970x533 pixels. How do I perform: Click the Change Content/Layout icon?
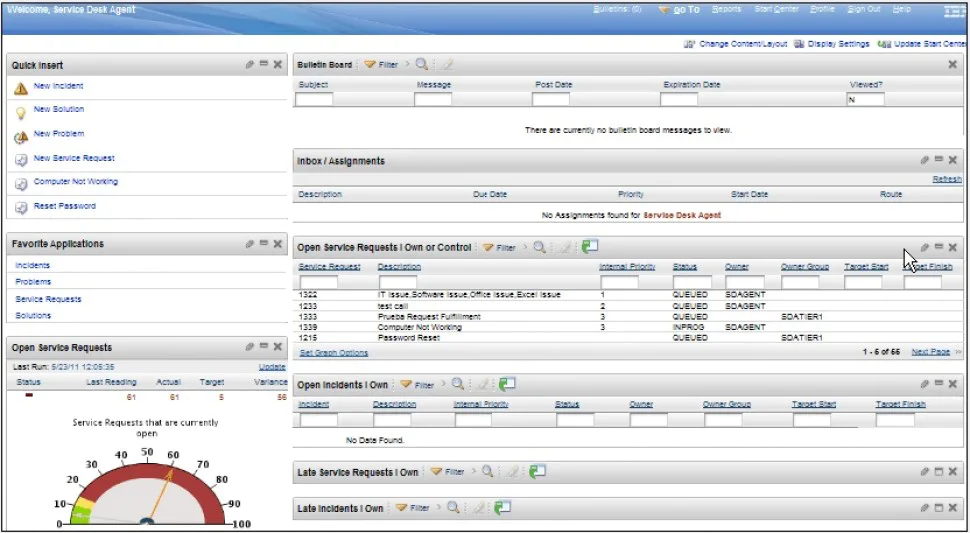(689, 44)
